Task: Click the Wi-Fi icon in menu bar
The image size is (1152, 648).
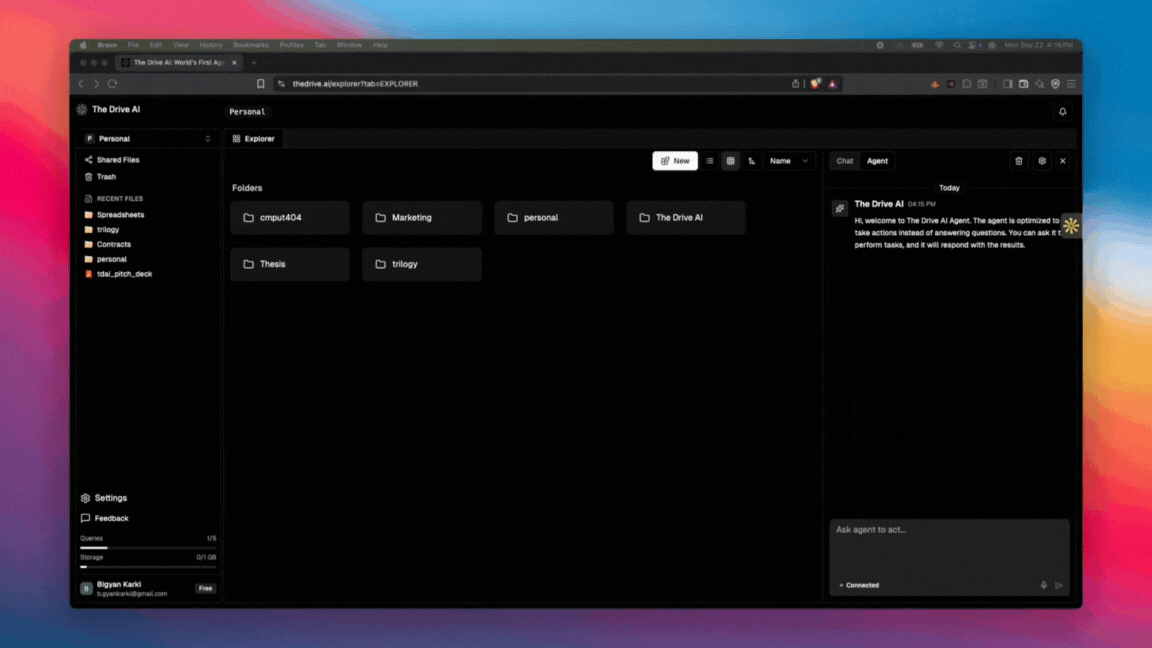Action: point(939,45)
